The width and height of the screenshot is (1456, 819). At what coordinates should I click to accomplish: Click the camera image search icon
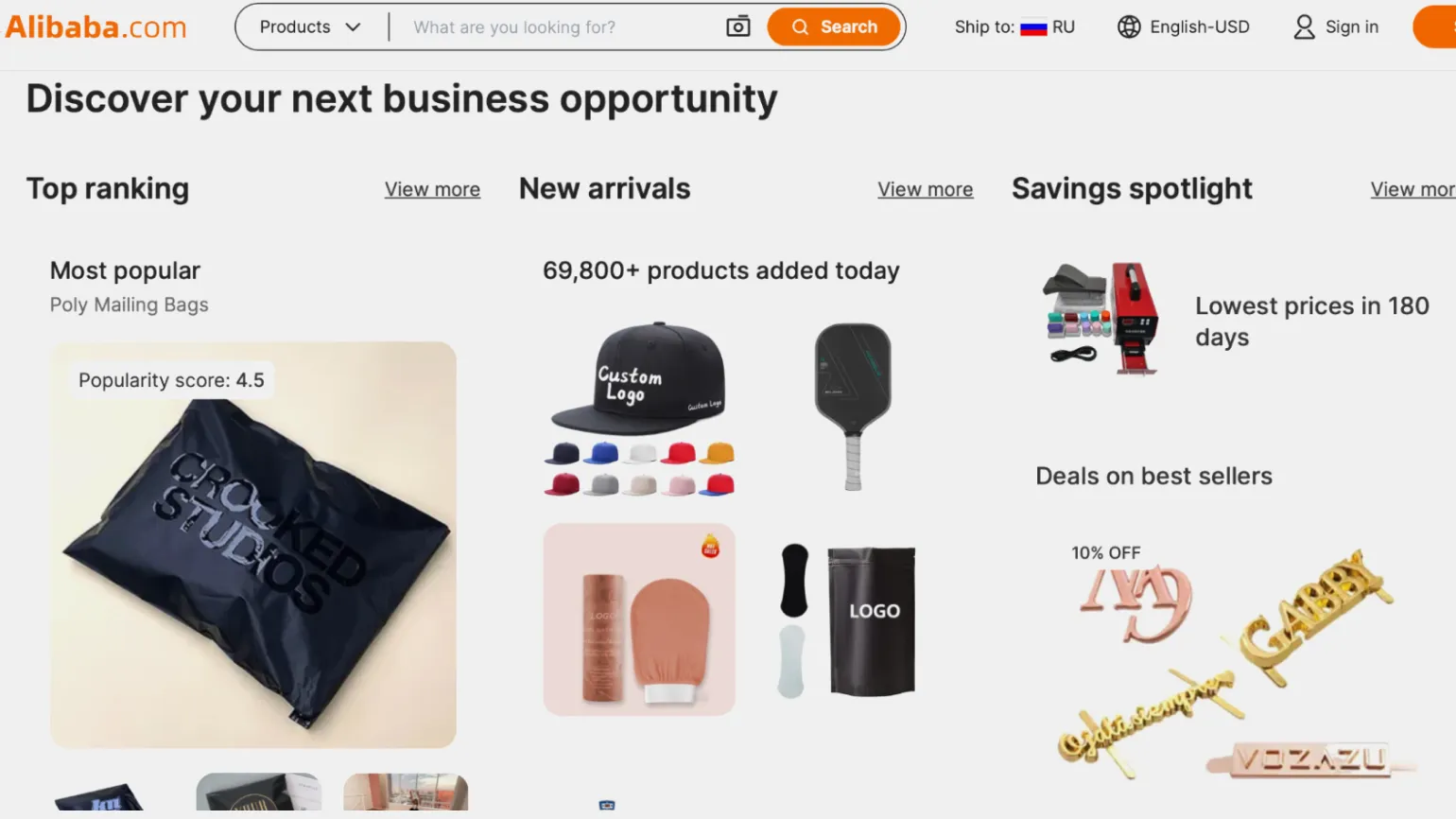tap(737, 26)
